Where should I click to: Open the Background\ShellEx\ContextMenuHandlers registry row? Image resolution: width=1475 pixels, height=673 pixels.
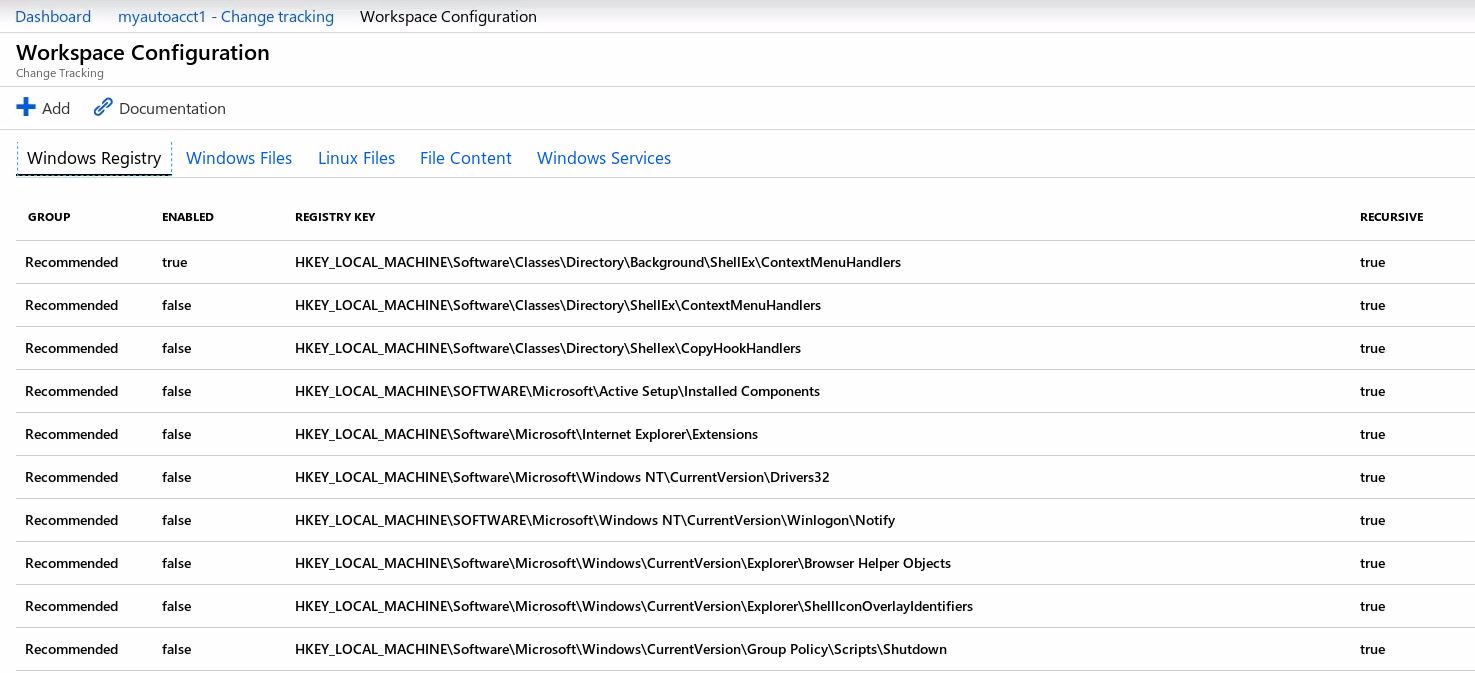[597, 262]
